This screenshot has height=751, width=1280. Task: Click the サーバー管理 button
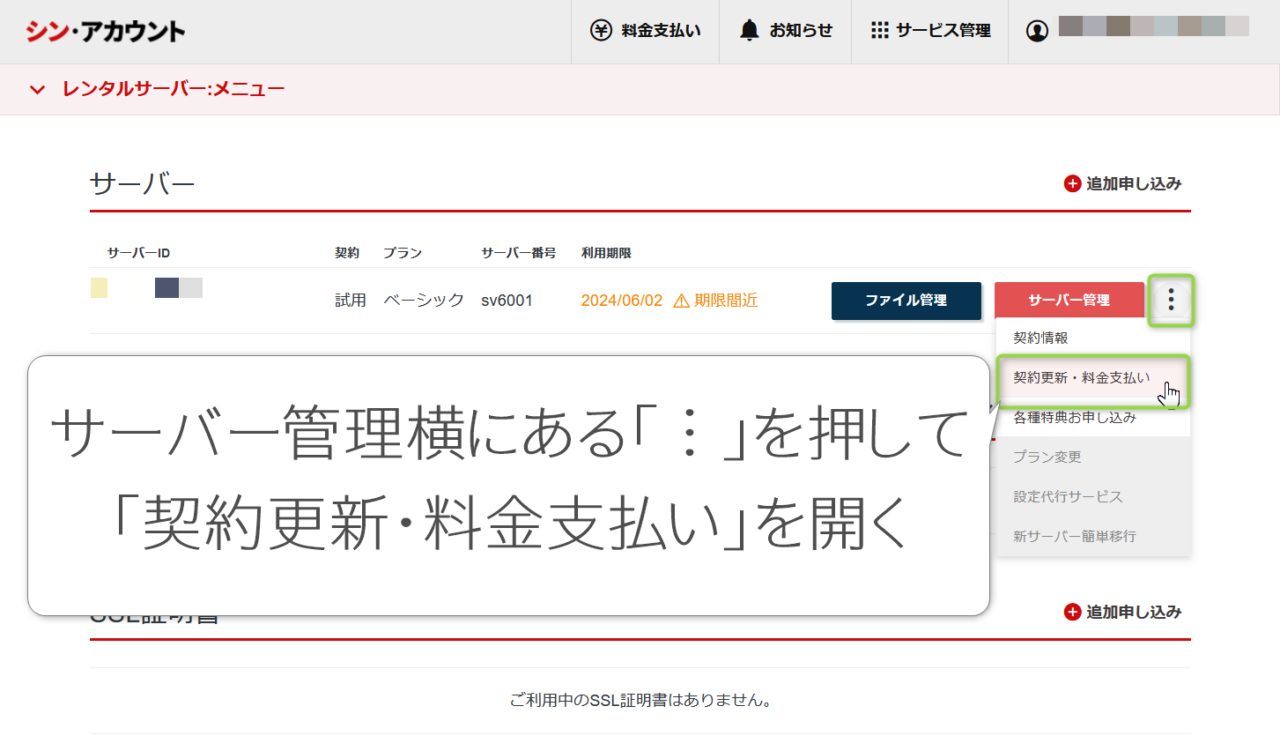(1069, 300)
